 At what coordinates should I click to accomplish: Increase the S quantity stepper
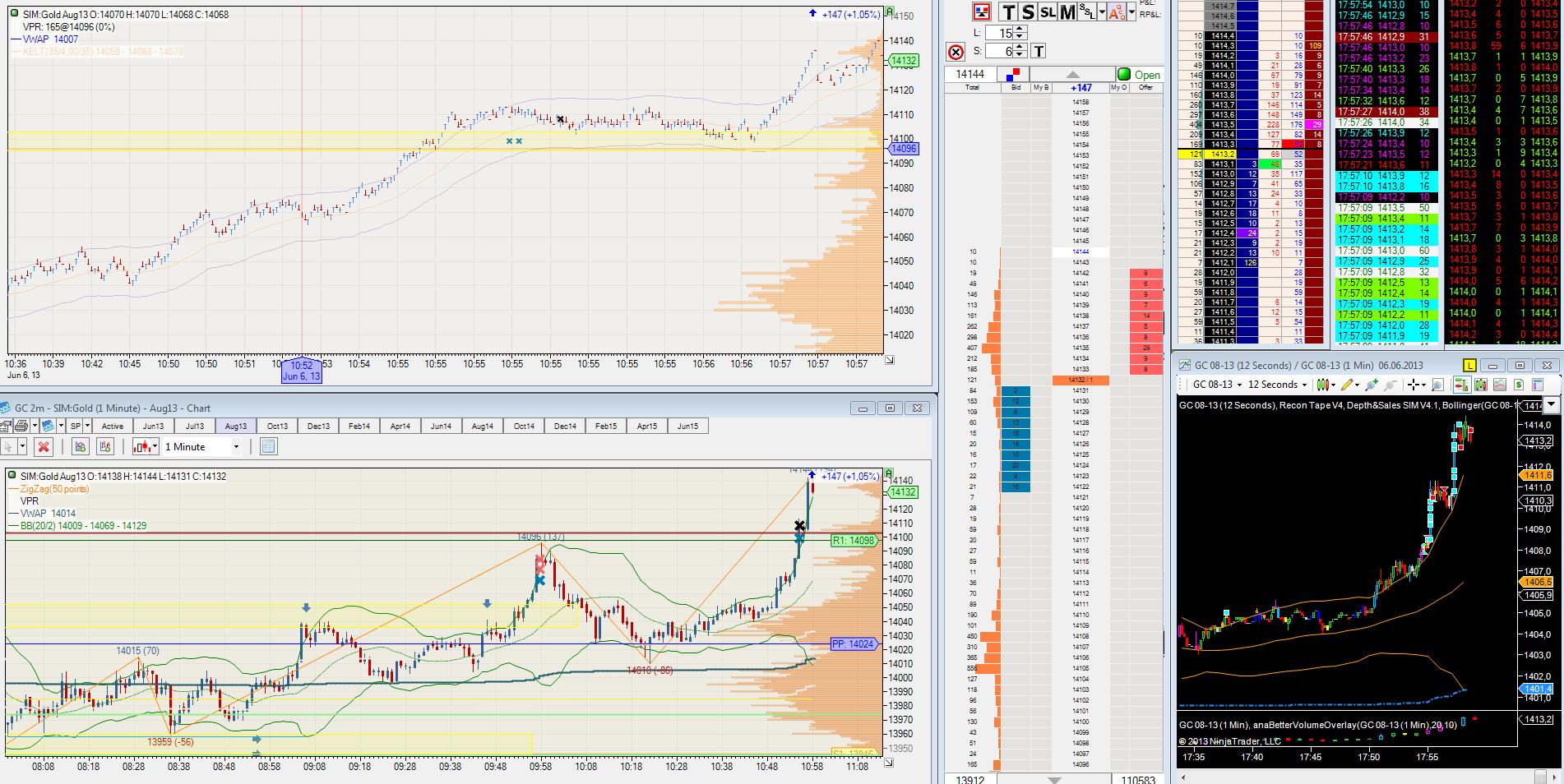point(1020,47)
